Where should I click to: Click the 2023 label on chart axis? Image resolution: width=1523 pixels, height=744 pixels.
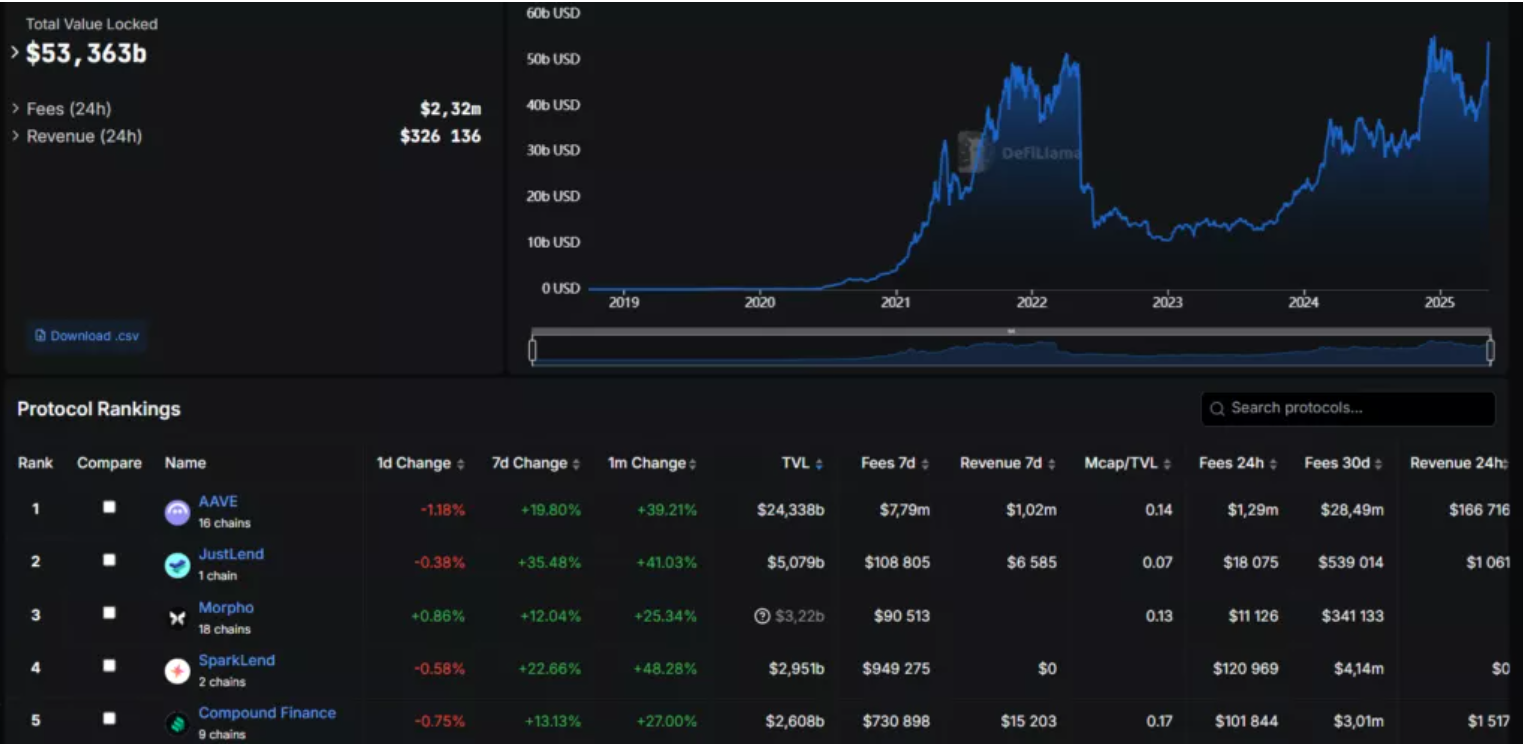click(1167, 301)
